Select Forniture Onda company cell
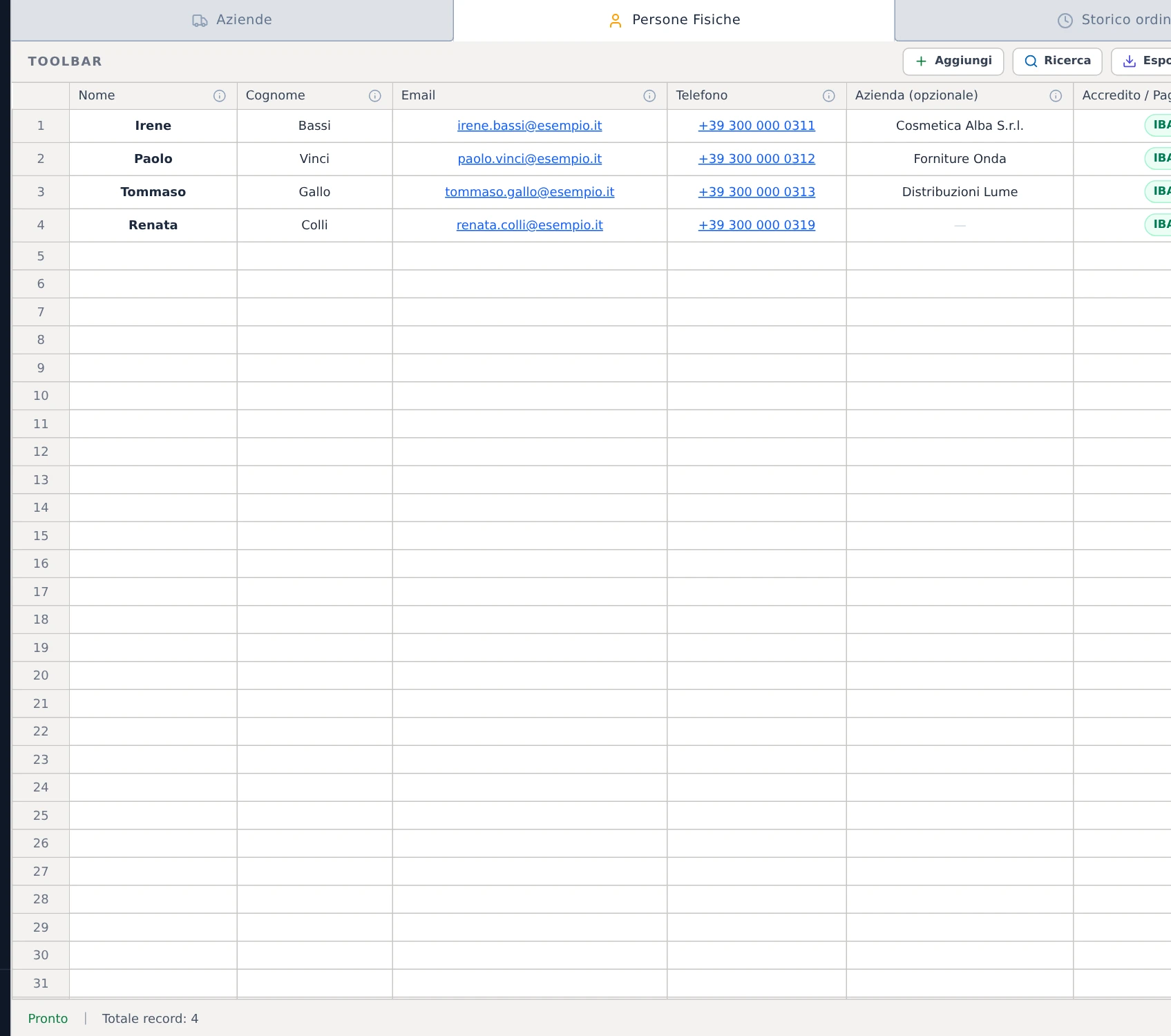Screen dimensions: 1171x1036 pyautogui.click(x=960, y=159)
